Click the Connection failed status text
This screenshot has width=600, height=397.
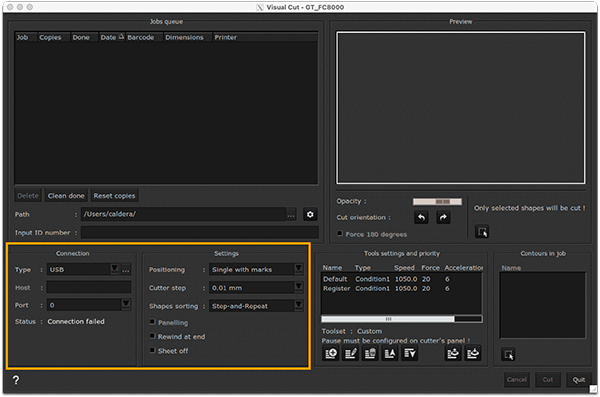[x=76, y=321]
